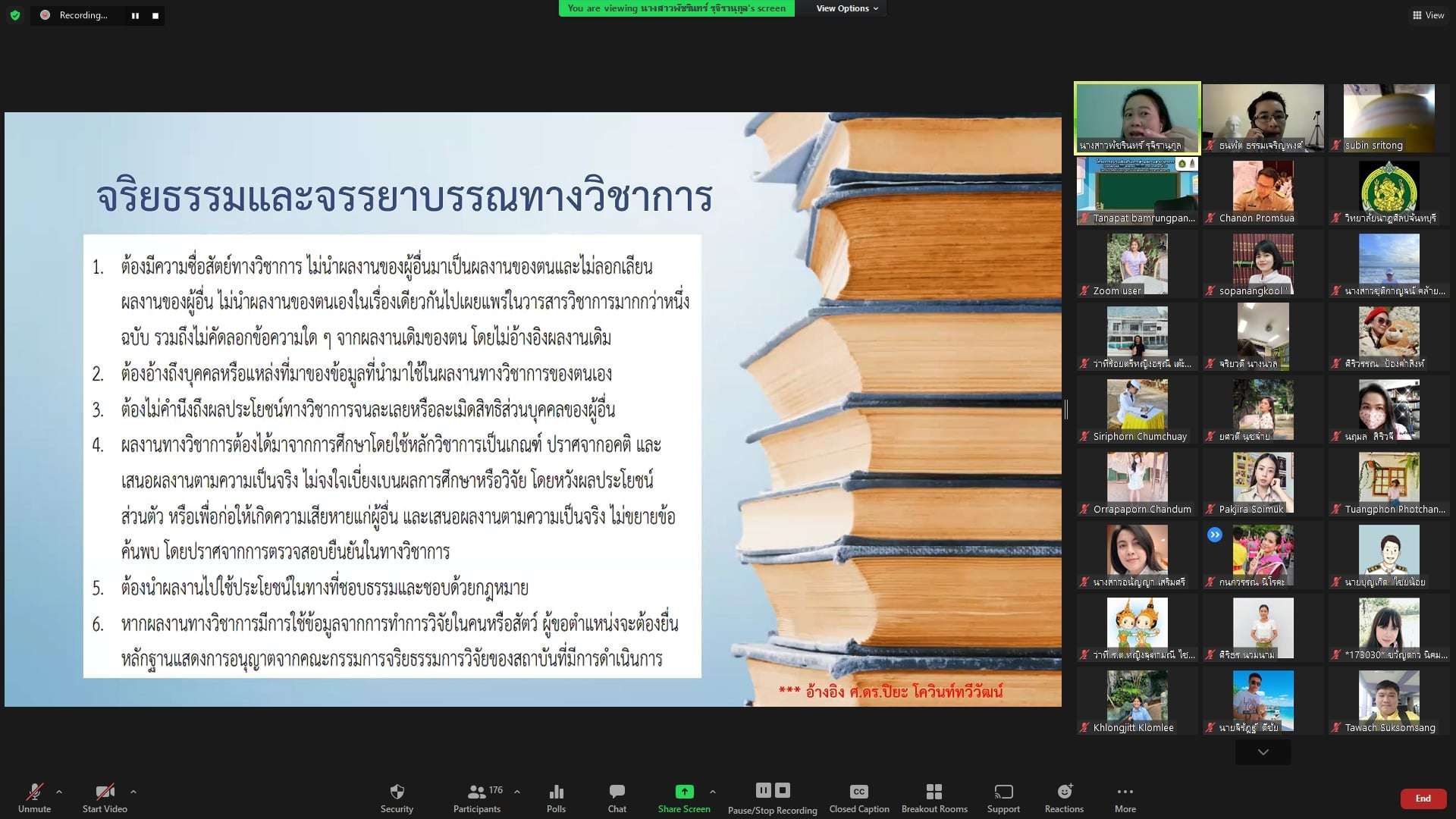This screenshot has width=1456, height=819.
Task: Open the Chat panel
Action: click(617, 792)
